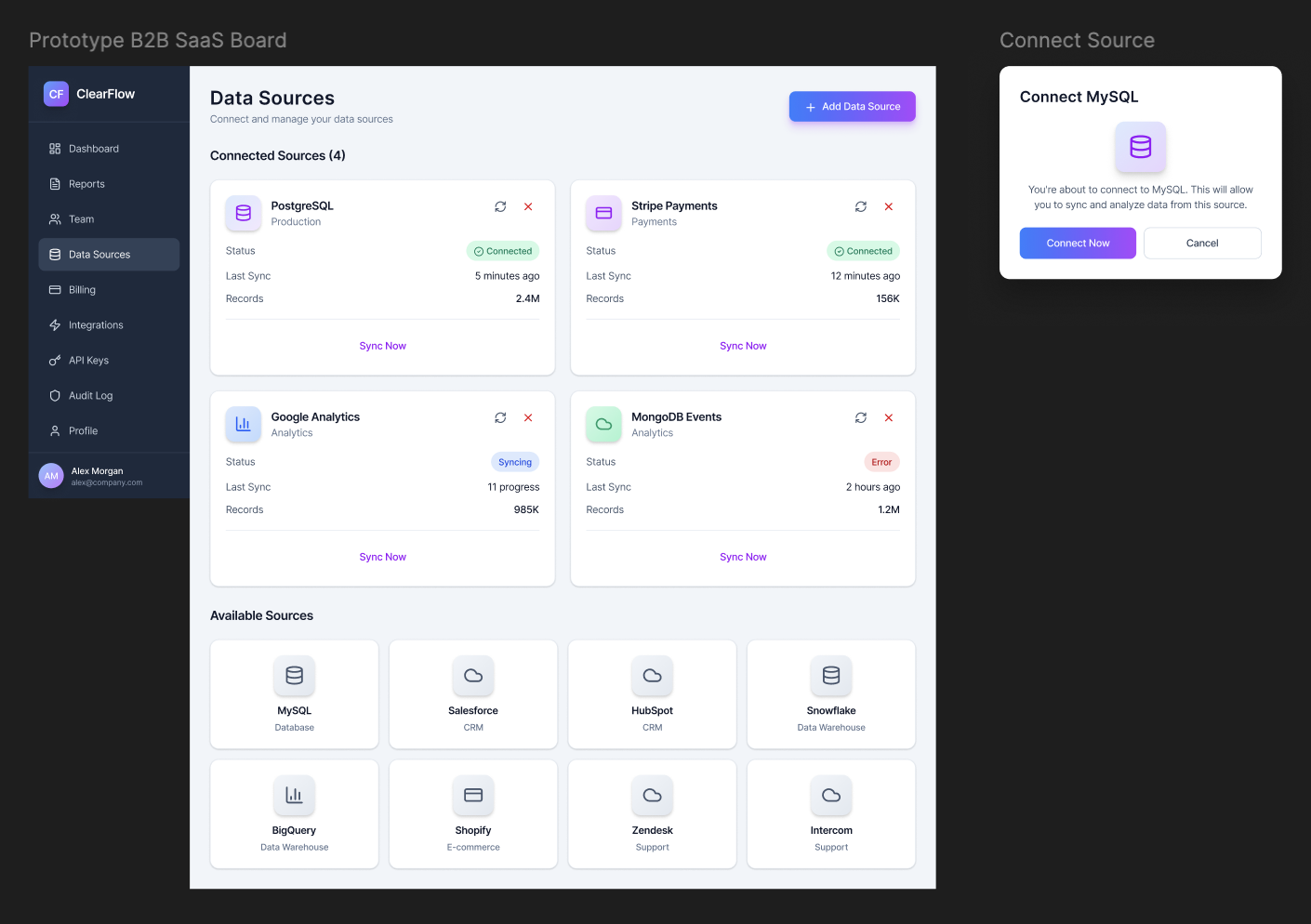Click the 'alex@company.com' email text
Screen dimensions: 1311x924
pyautogui.click(x=107, y=483)
